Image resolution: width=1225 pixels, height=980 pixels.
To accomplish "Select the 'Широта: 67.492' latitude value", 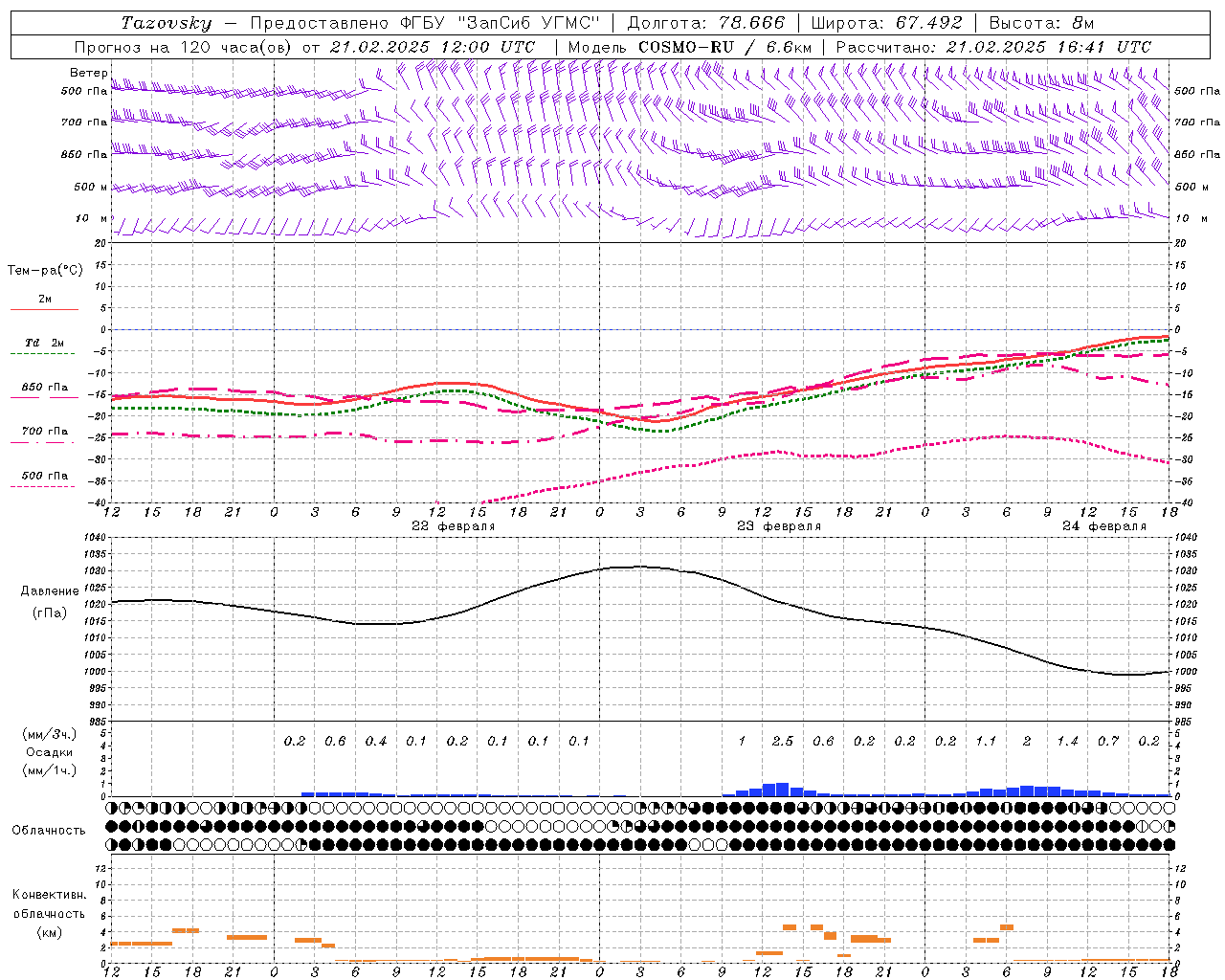I will coord(886,23).
